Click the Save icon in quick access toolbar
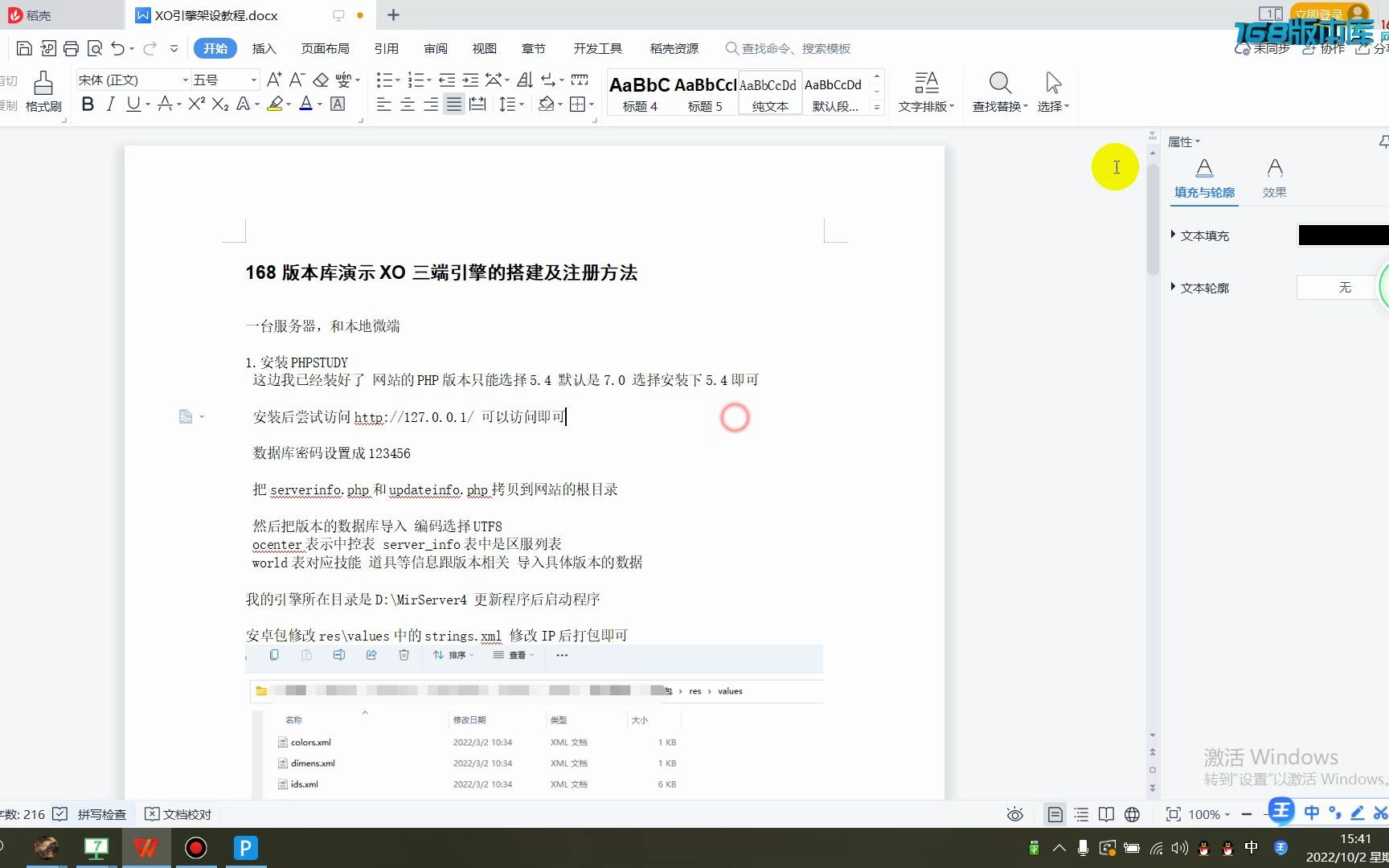 tap(24, 48)
